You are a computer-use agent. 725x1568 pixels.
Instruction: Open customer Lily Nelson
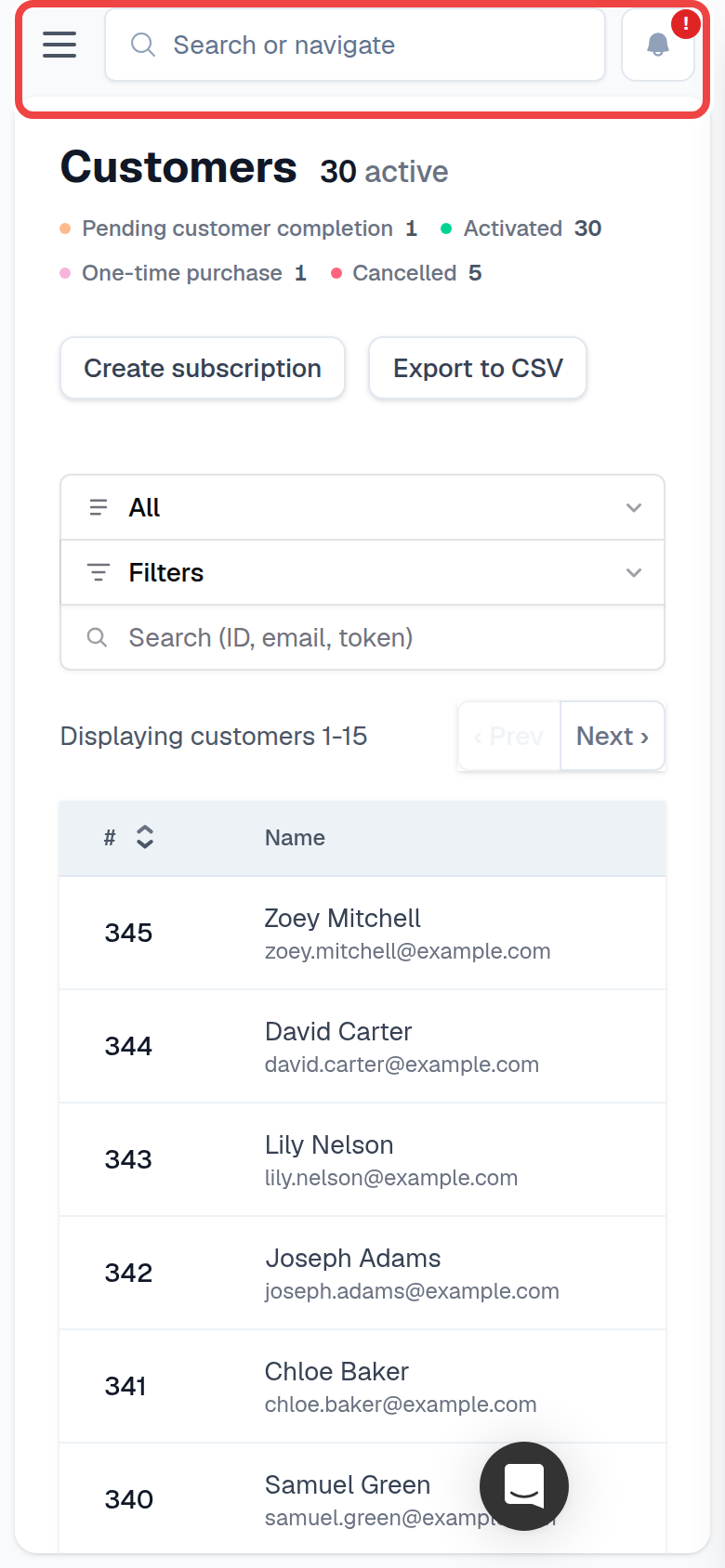(x=329, y=1145)
